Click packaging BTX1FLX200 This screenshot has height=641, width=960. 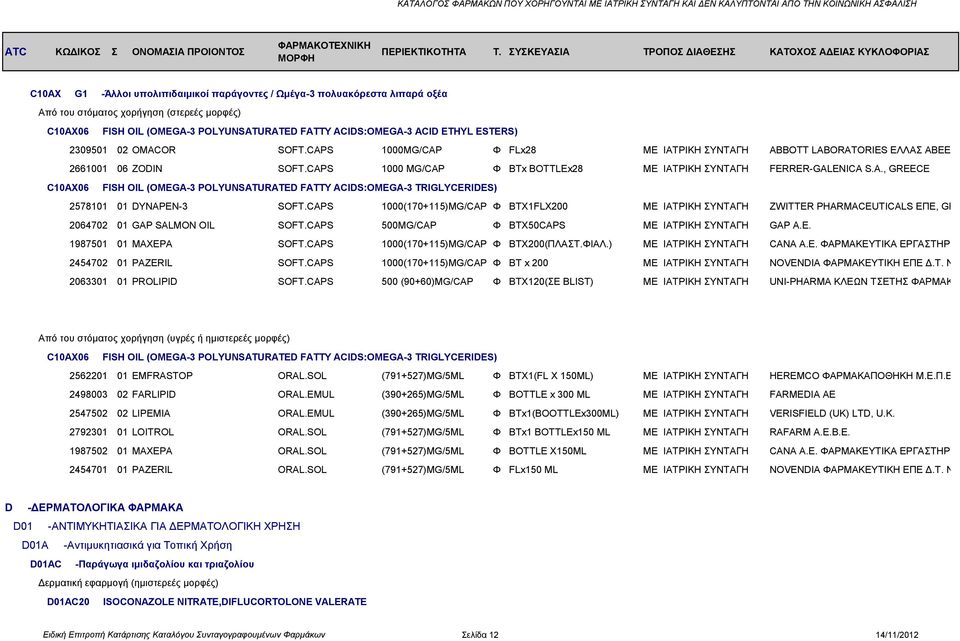[x=538, y=206]
